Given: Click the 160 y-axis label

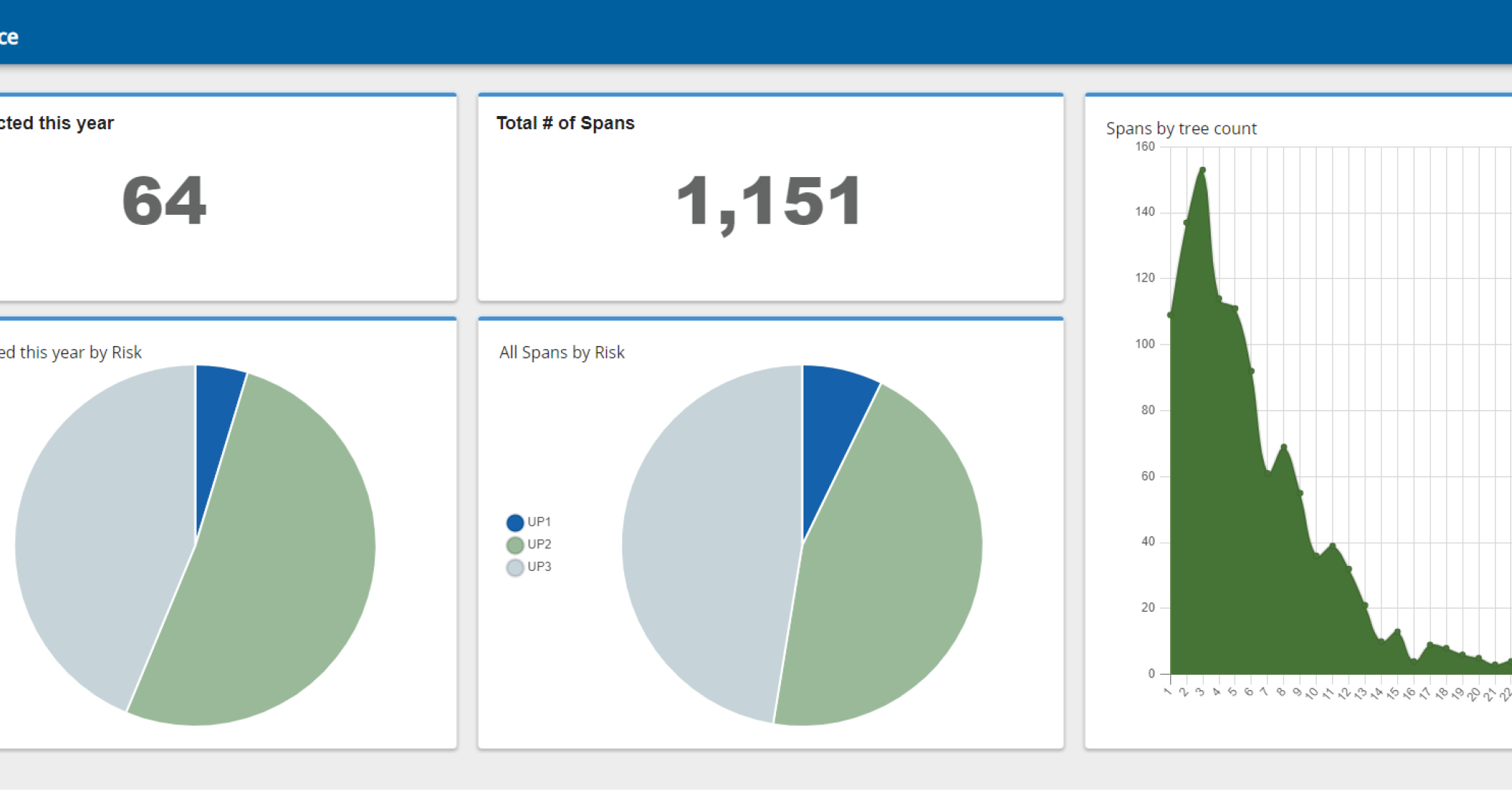Looking at the screenshot, I should tap(1144, 147).
